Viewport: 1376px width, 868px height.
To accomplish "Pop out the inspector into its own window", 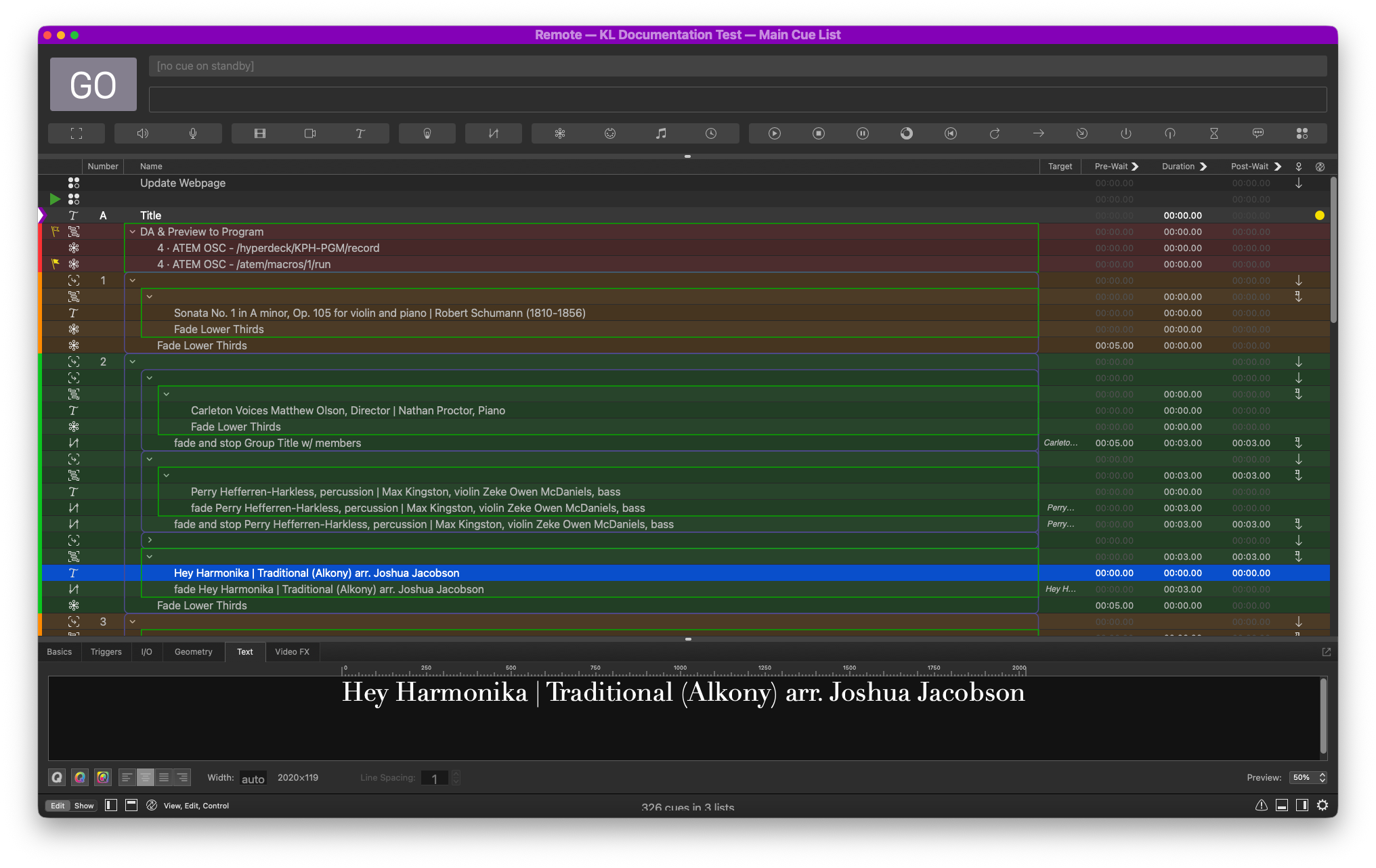I will tap(1327, 652).
